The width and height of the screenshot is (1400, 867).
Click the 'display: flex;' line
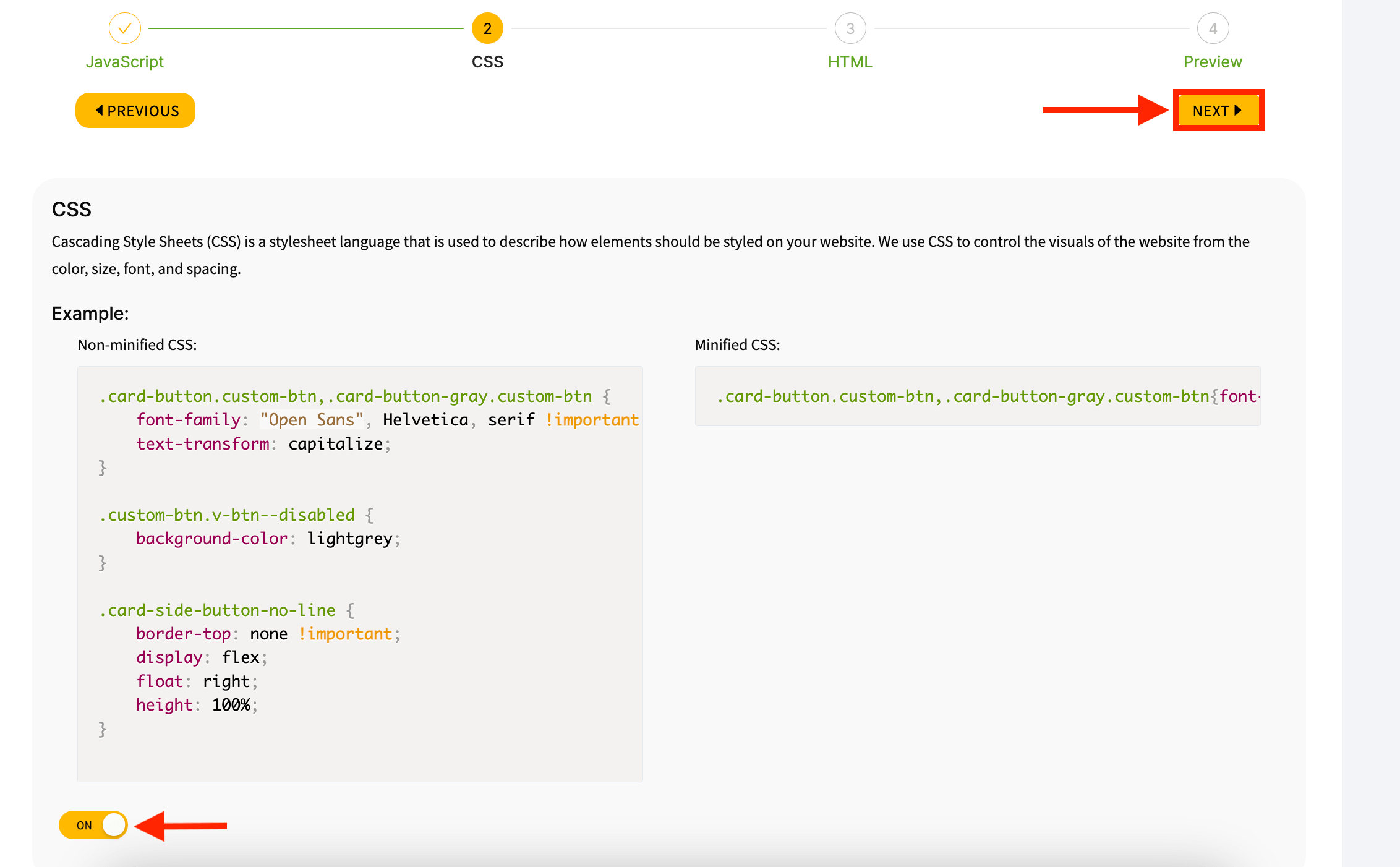coord(202,657)
